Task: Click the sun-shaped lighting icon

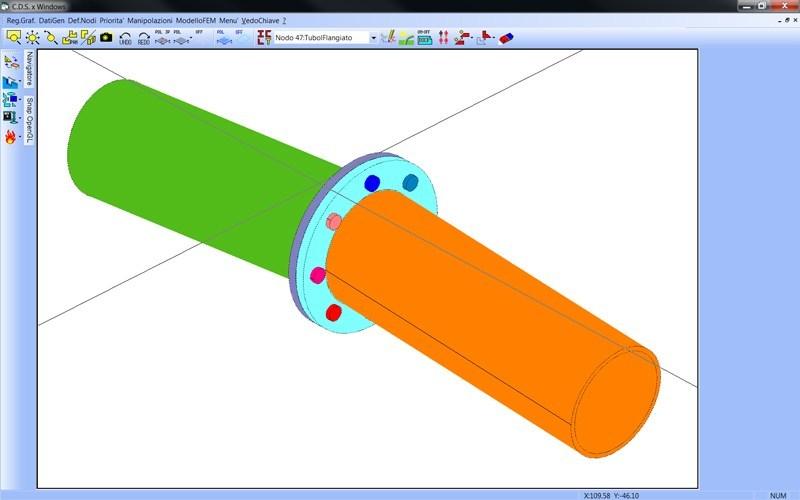Action: point(32,37)
